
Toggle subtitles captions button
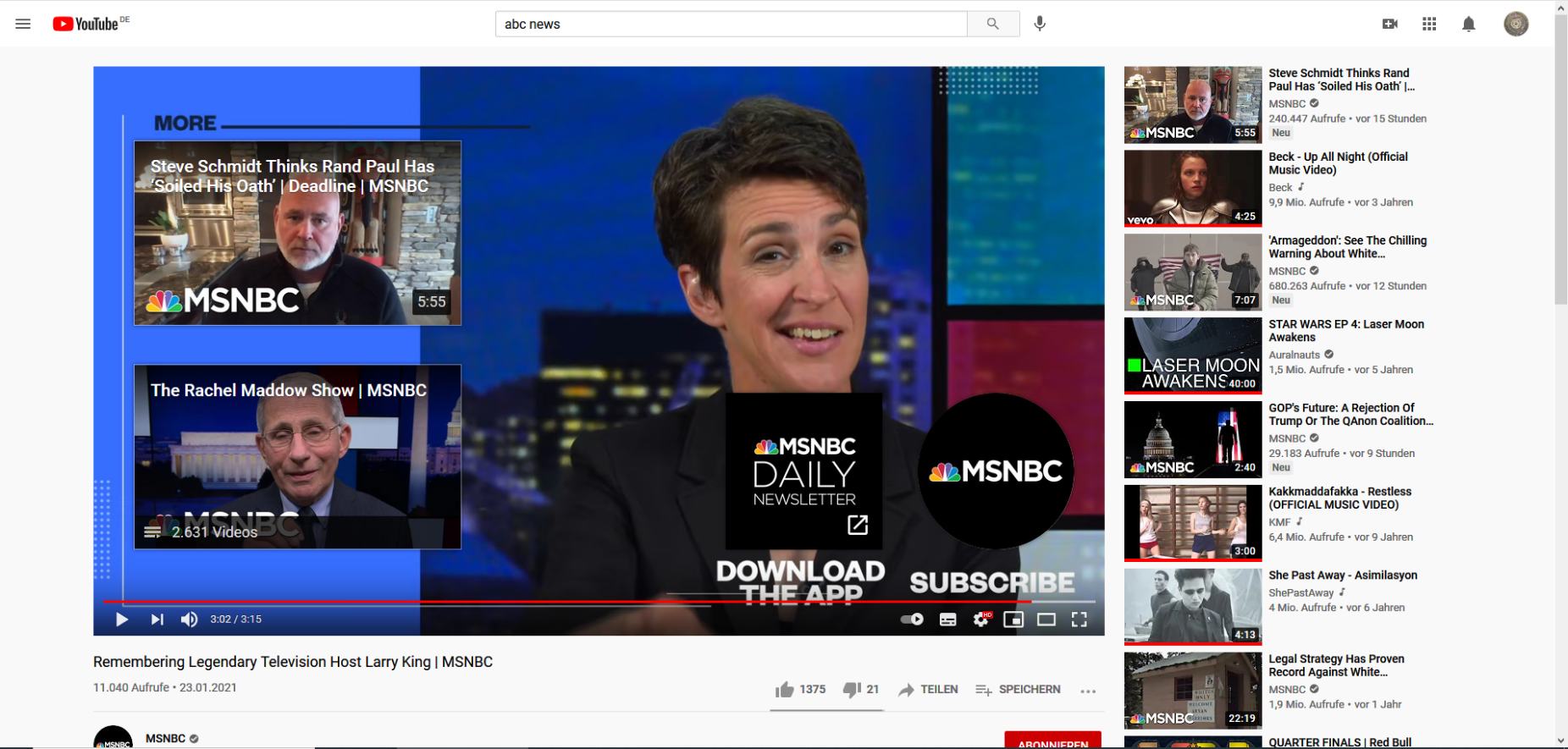(x=948, y=620)
